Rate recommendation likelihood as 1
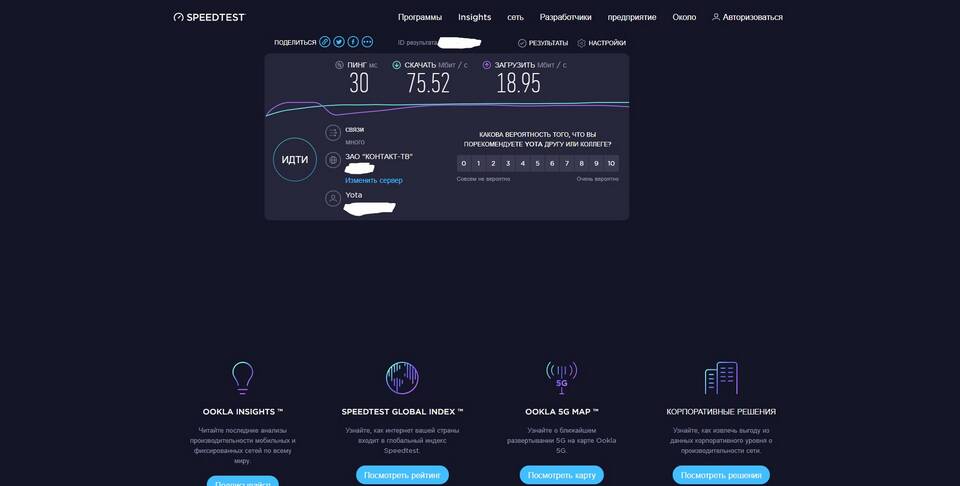Viewport: 960px width, 486px height. pos(478,163)
